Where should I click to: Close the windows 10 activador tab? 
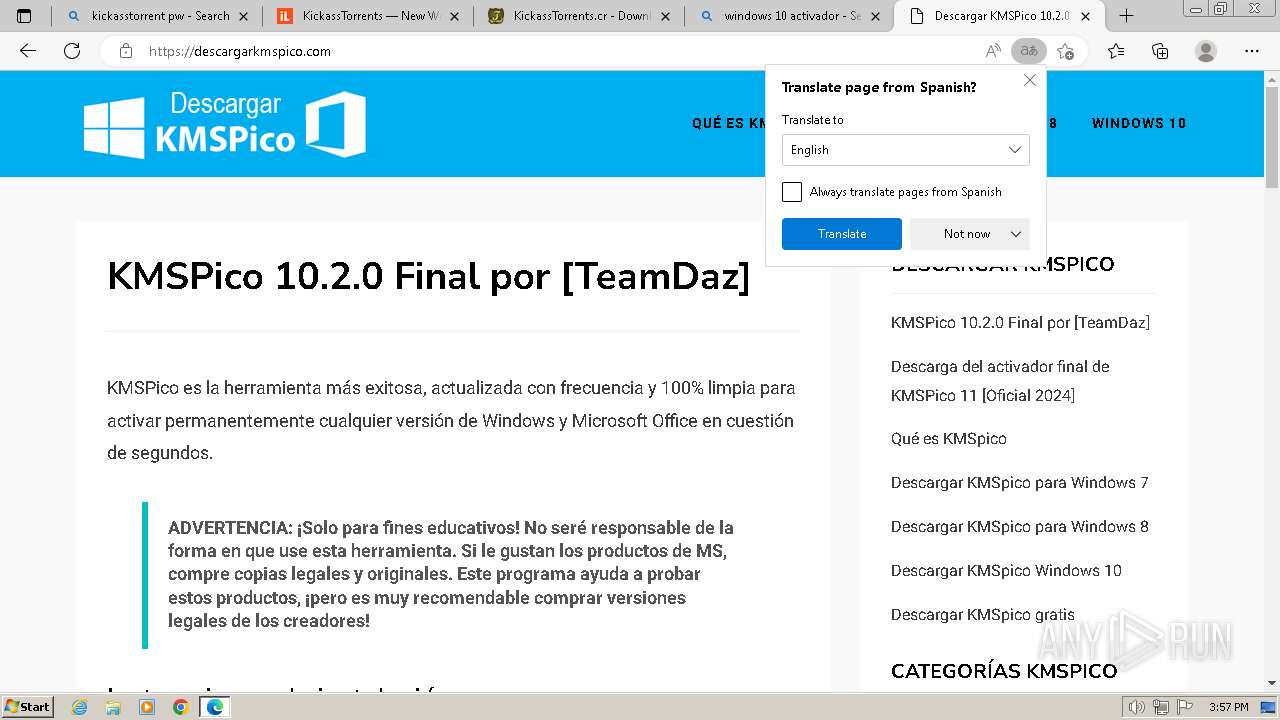(875, 16)
